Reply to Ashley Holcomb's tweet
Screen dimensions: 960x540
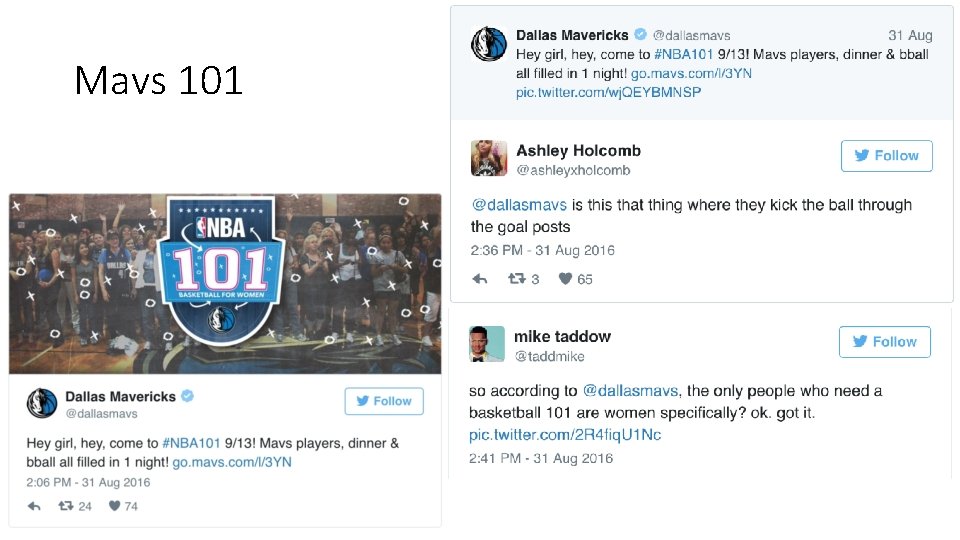point(480,279)
